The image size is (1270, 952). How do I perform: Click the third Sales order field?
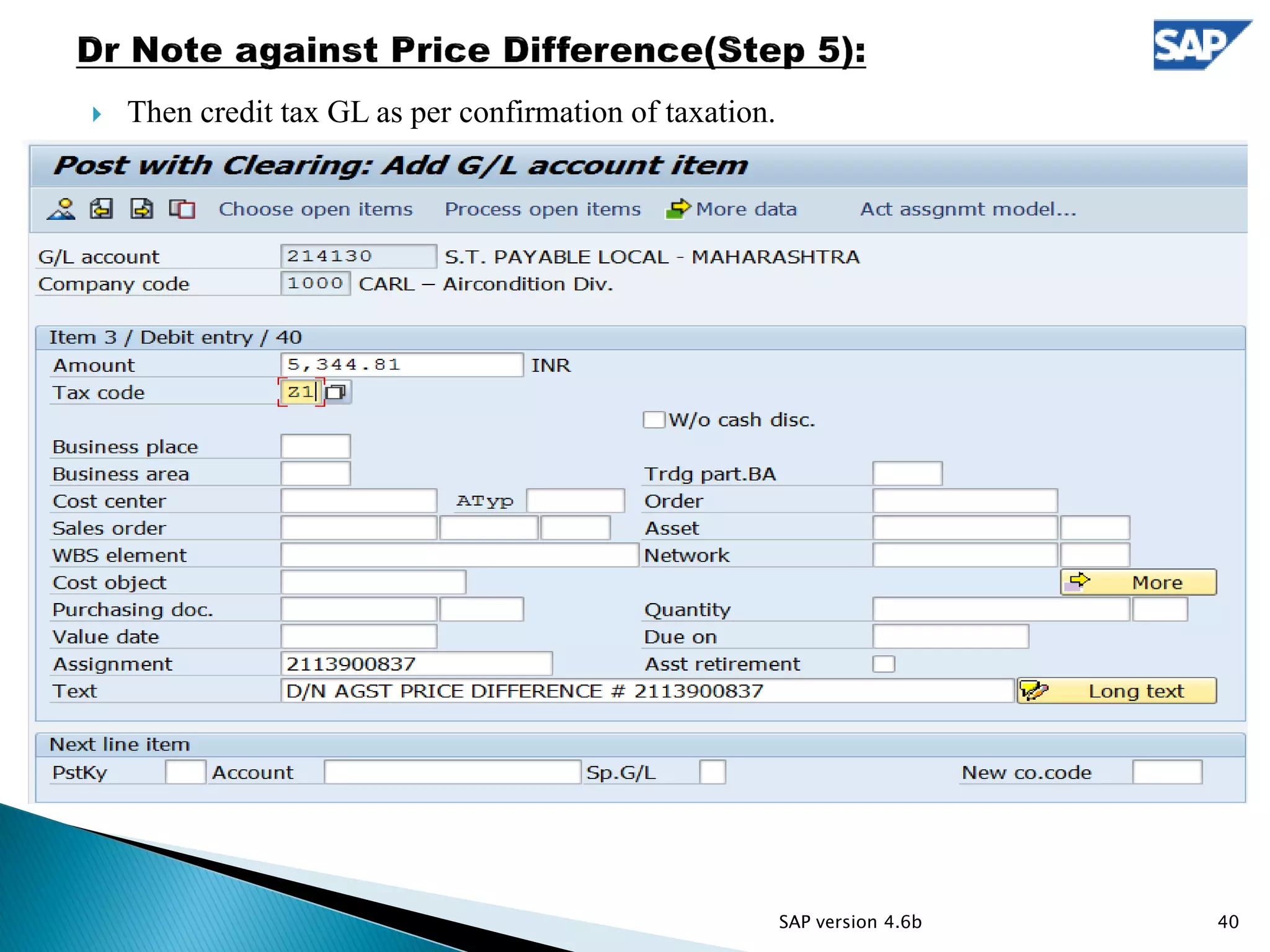click(x=575, y=528)
